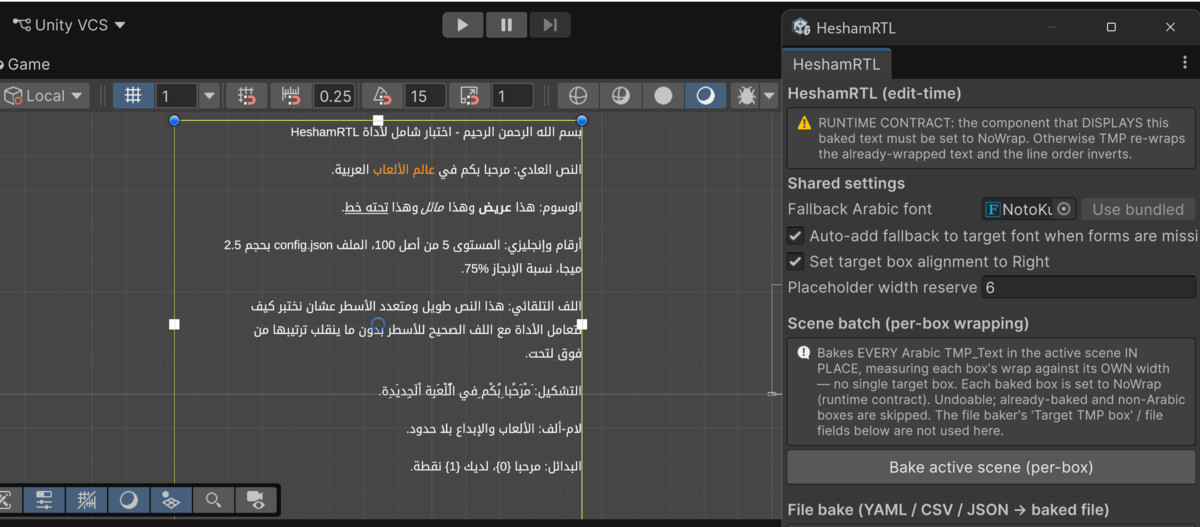Toggle Auto-add fallback to target font checkbox
The height and width of the screenshot is (527, 1200).
[796, 236]
